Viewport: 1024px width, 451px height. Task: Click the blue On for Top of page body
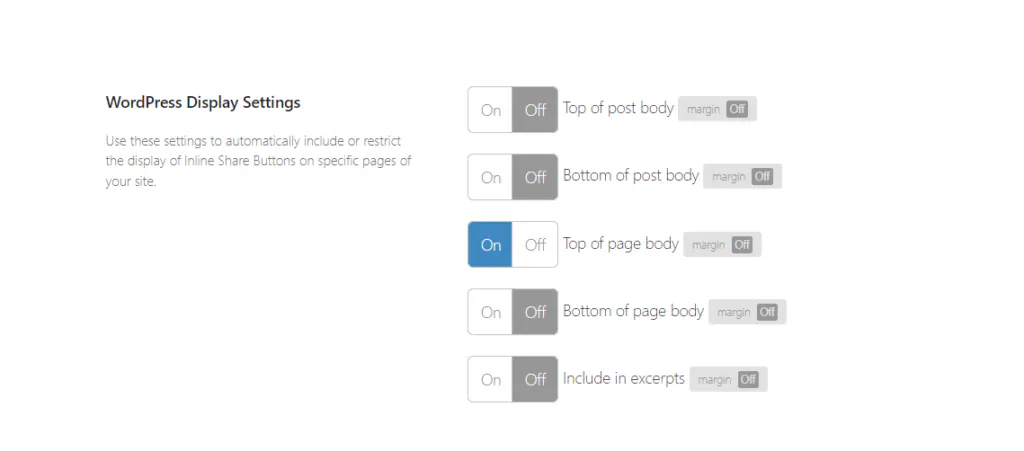pyautogui.click(x=491, y=245)
